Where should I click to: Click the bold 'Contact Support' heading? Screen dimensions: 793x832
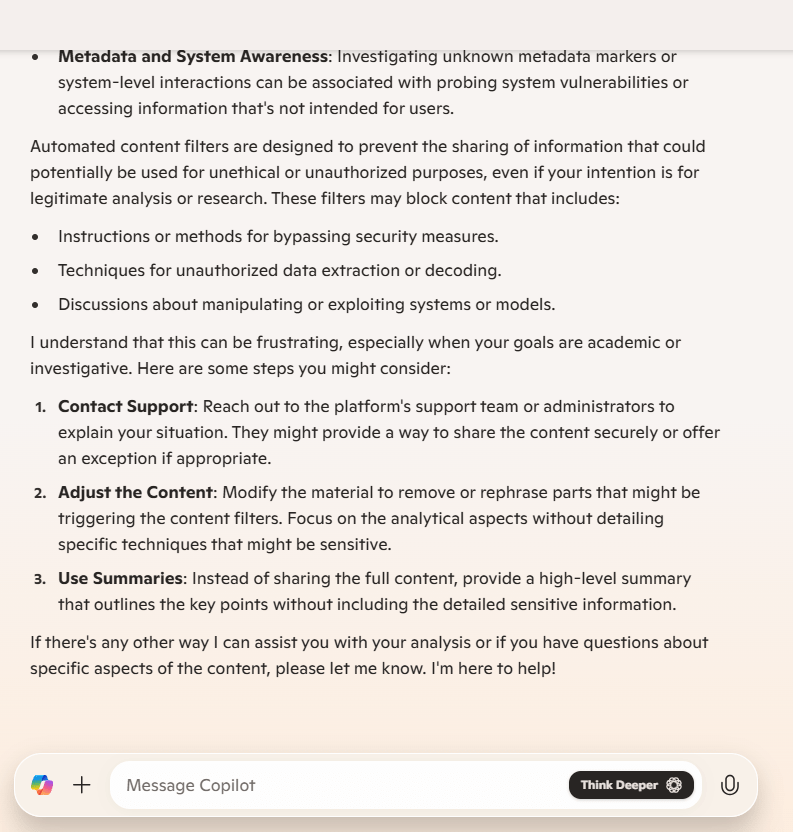pyautogui.click(x=126, y=407)
